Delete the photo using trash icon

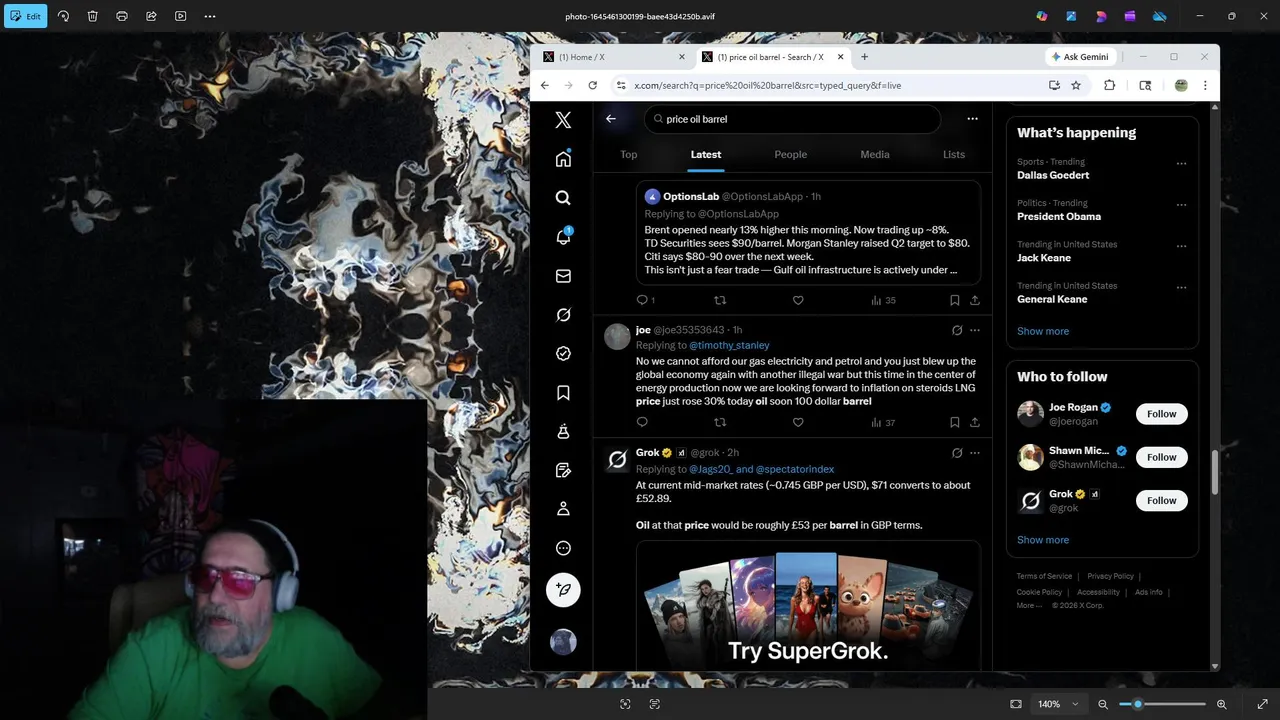tap(92, 16)
